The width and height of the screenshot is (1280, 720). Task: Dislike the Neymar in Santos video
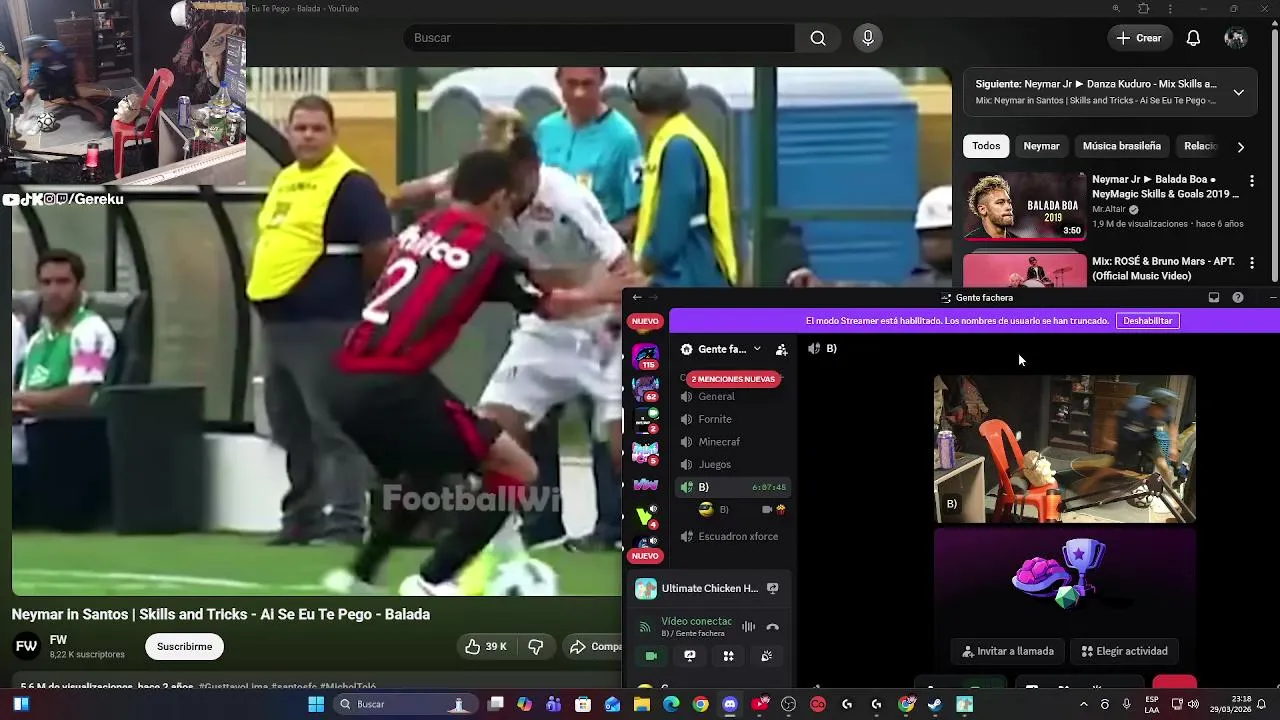[x=535, y=647]
